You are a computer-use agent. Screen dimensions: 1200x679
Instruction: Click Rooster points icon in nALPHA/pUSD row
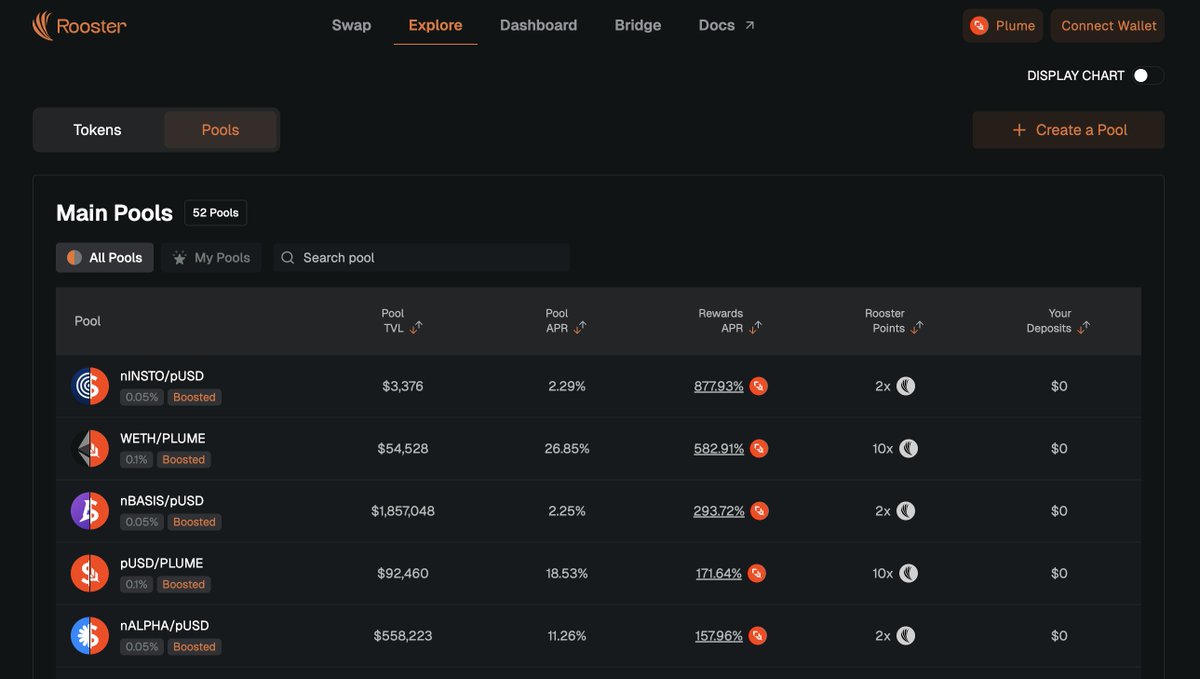906,636
